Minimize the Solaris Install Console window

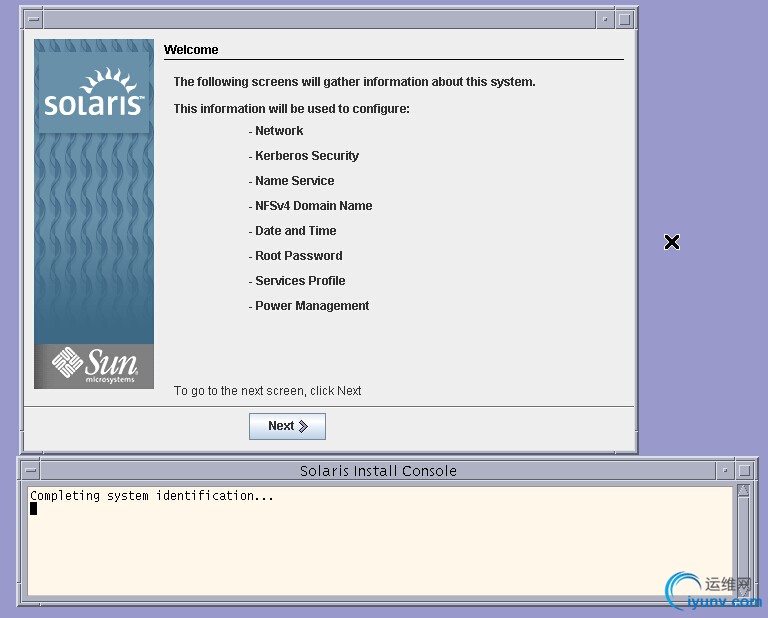tap(725, 471)
